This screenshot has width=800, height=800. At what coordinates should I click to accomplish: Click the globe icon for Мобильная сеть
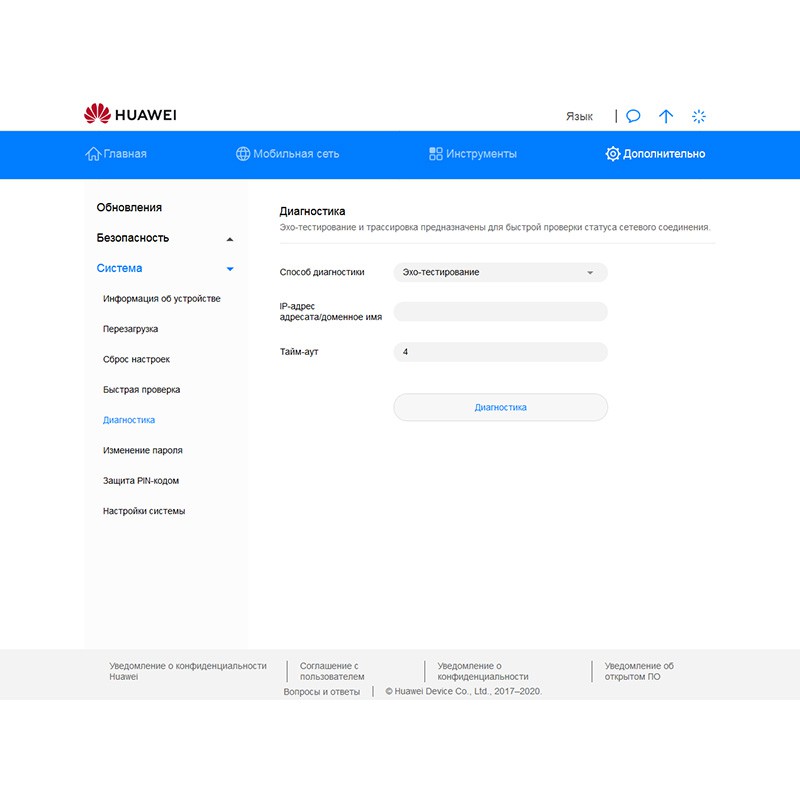[x=243, y=154]
